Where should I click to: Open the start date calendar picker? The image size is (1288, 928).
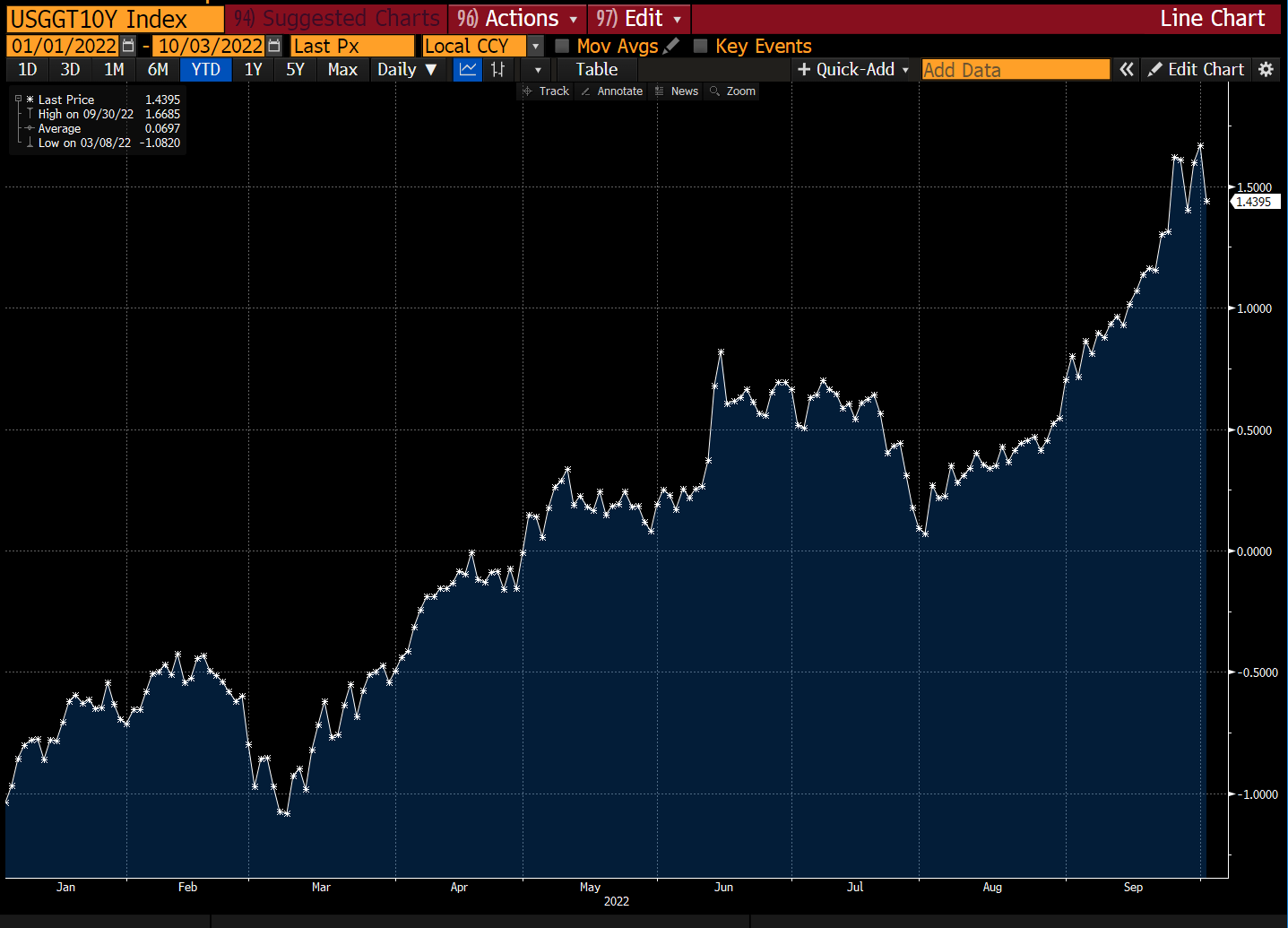pos(128,46)
